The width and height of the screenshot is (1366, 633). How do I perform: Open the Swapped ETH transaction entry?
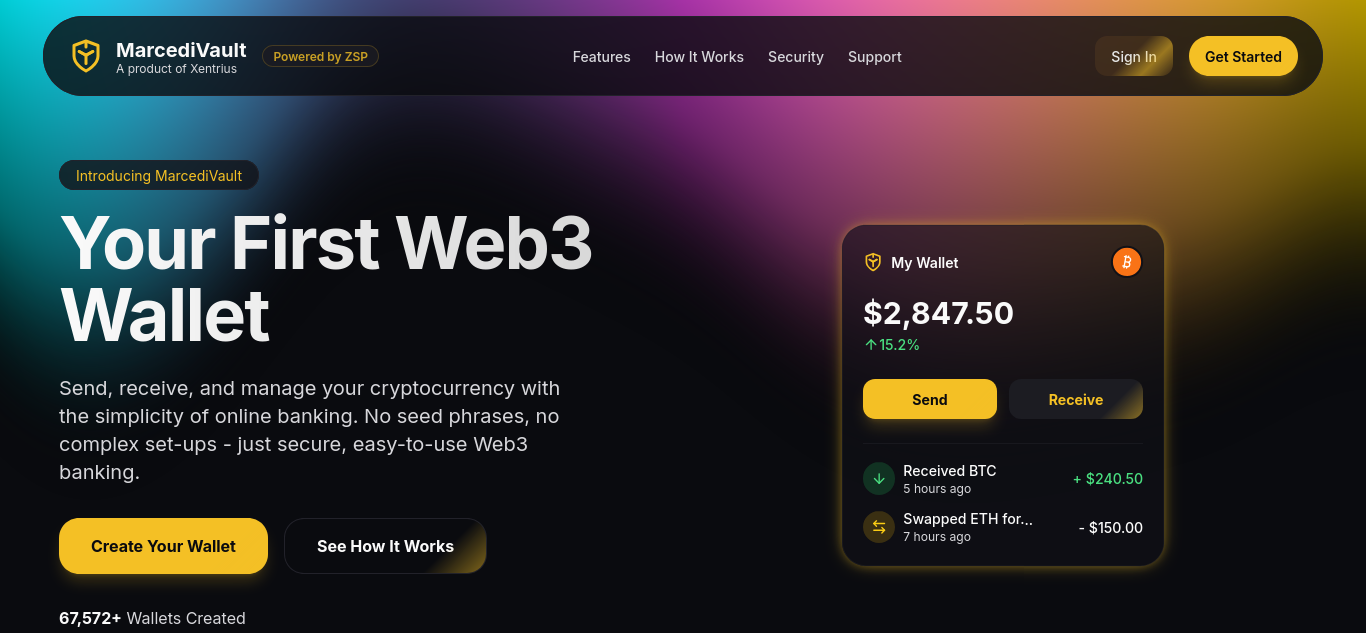coord(1003,527)
